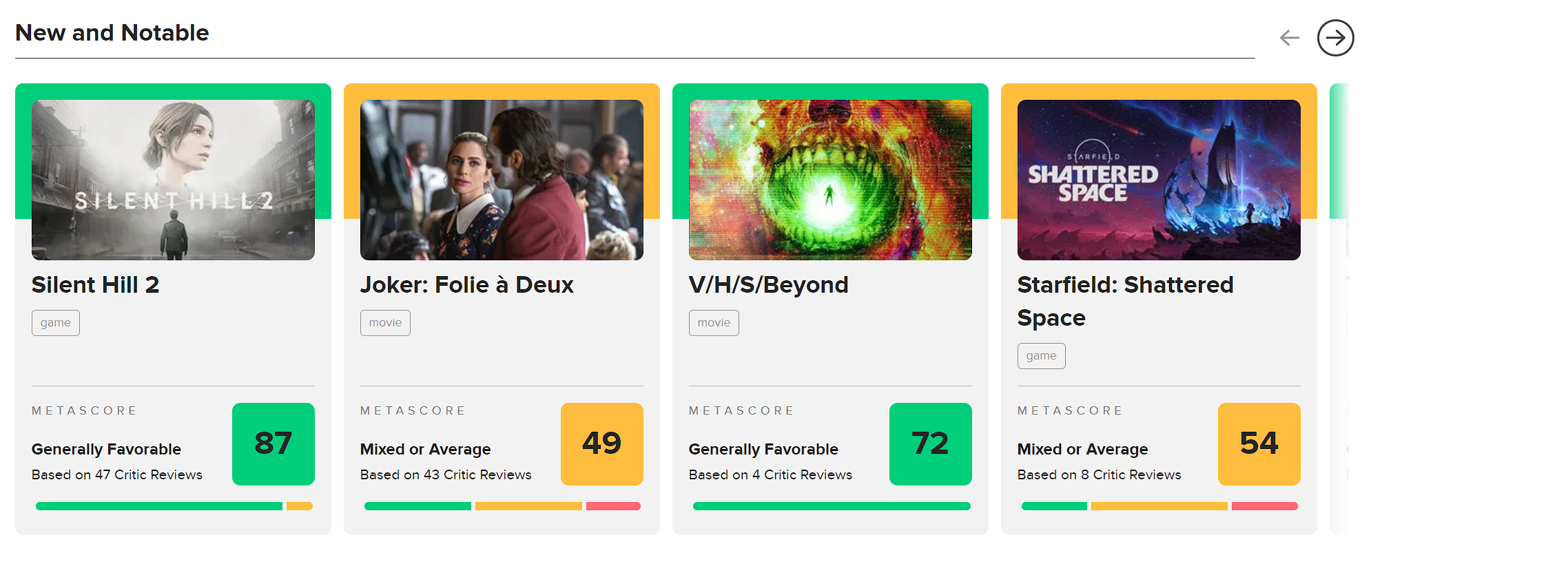The width and height of the screenshot is (1568, 575).
Task: Open the V/H/S/Beyond title link
Action: pos(769,284)
